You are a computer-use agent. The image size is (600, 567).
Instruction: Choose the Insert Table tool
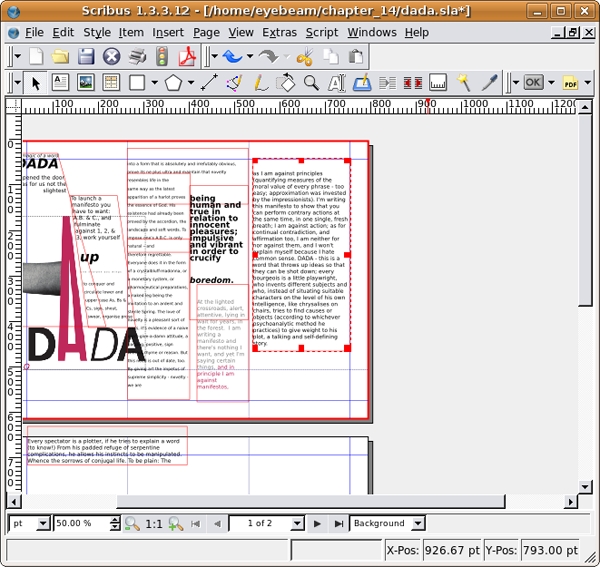click(x=111, y=82)
